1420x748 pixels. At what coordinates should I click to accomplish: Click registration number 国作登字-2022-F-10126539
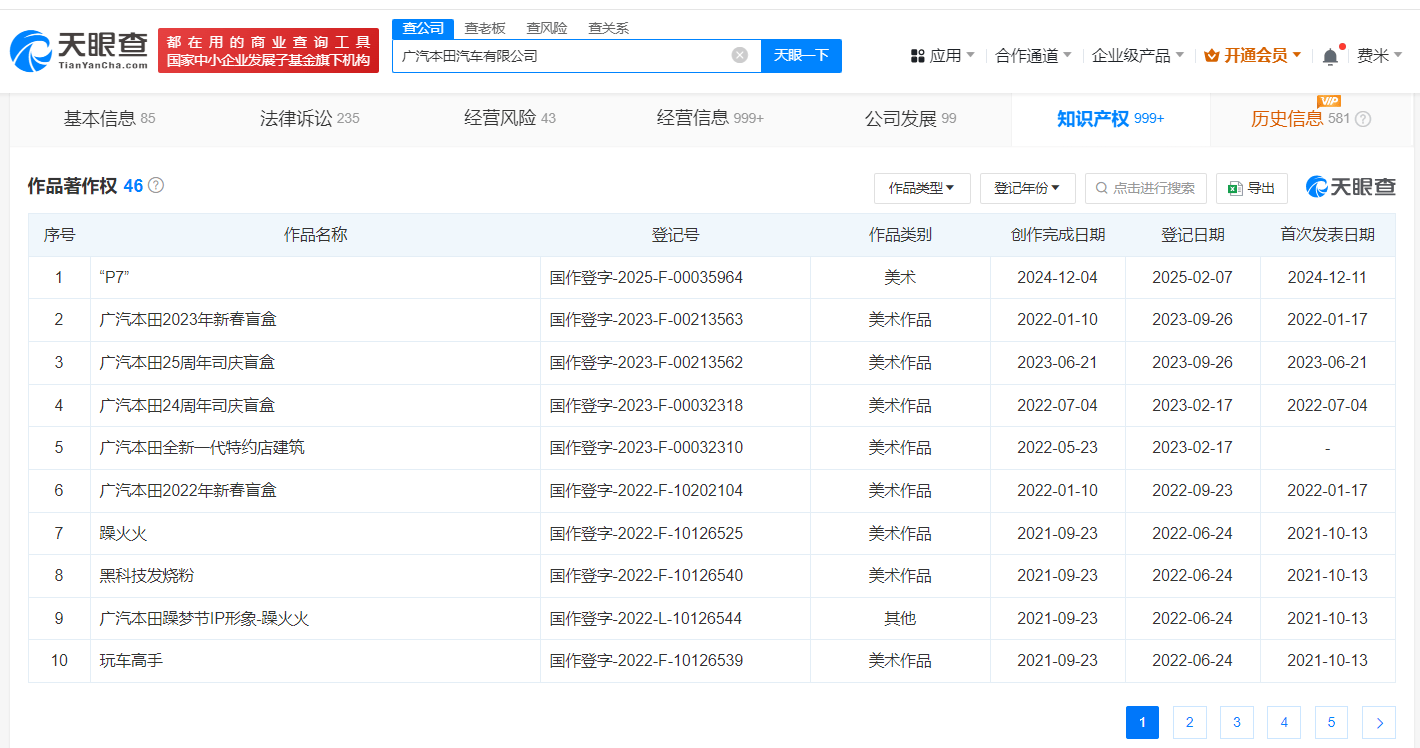(x=646, y=660)
